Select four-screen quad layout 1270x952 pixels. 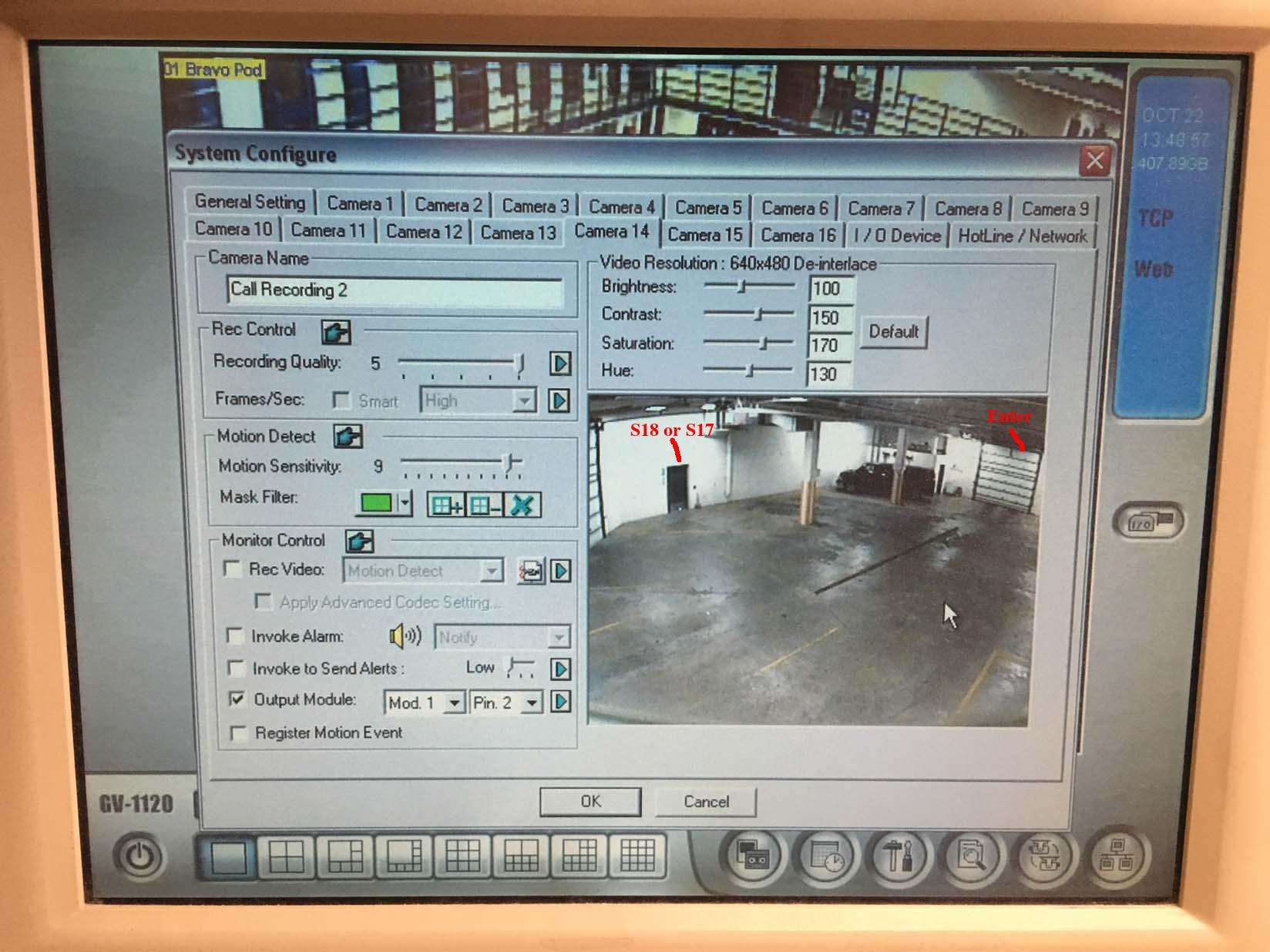coord(286,856)
